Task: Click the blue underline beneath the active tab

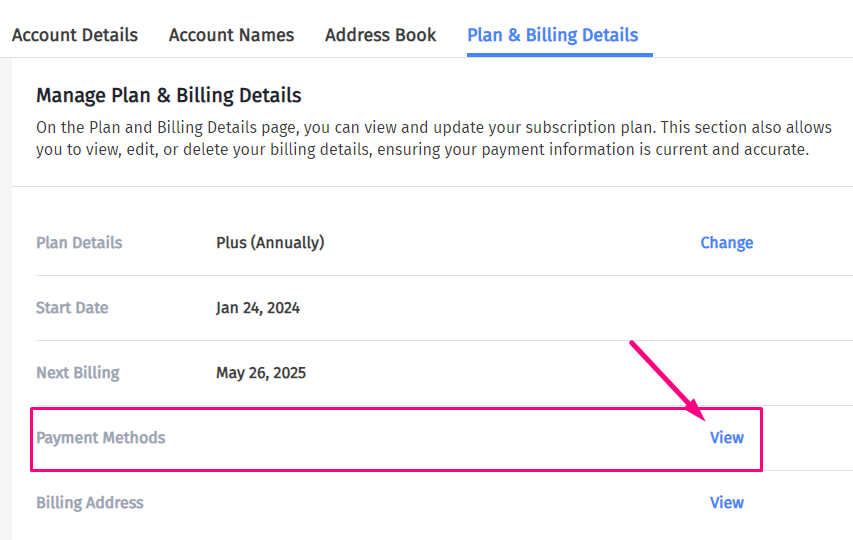Action: 559,54
